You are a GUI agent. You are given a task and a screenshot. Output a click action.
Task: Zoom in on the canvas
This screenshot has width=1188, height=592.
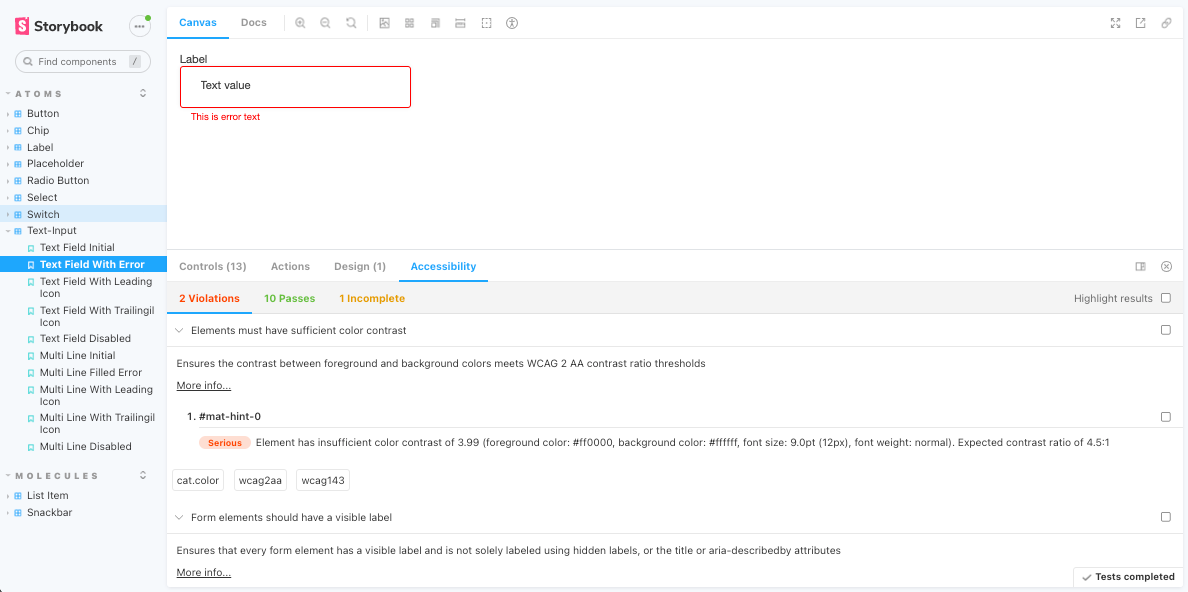[300, 23]
